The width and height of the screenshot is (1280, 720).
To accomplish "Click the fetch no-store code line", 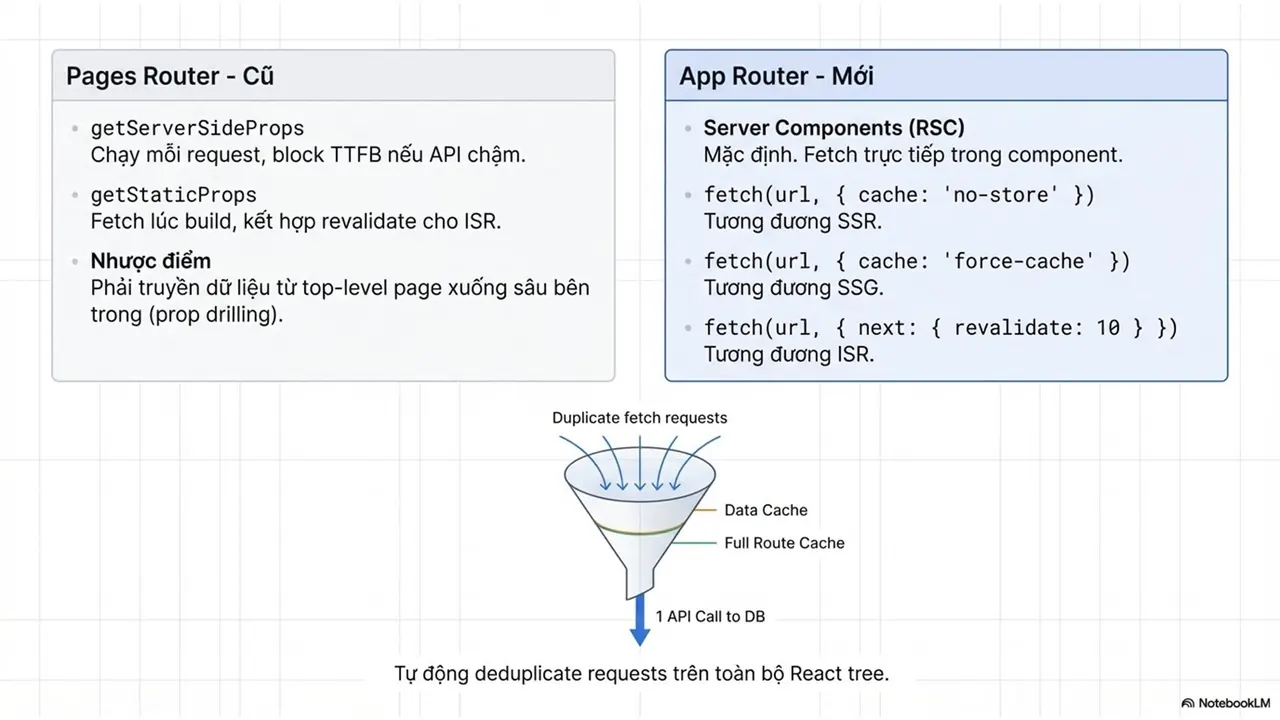I will (899, 195).
